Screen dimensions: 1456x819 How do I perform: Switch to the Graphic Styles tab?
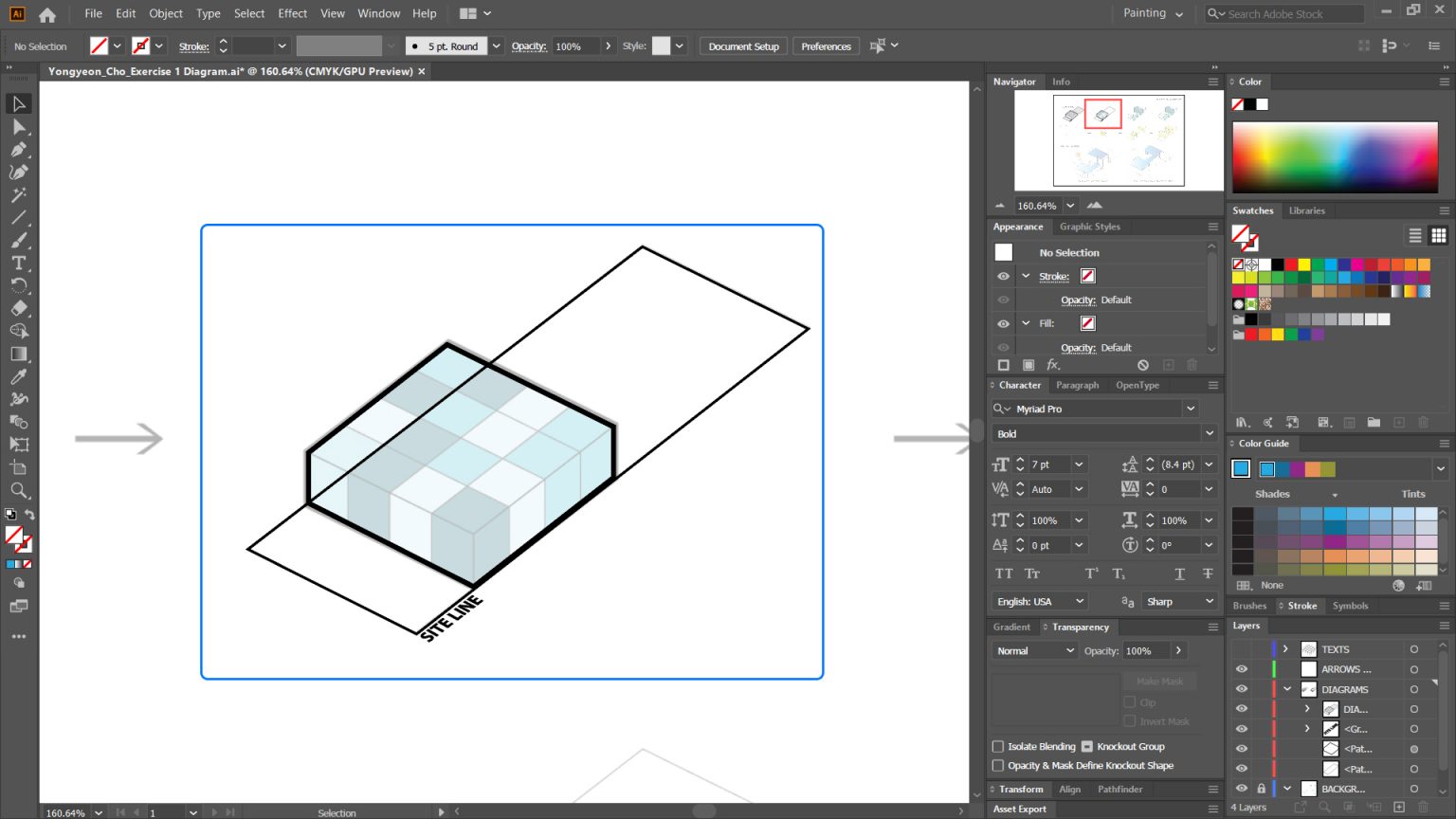tap(1091, 227)
